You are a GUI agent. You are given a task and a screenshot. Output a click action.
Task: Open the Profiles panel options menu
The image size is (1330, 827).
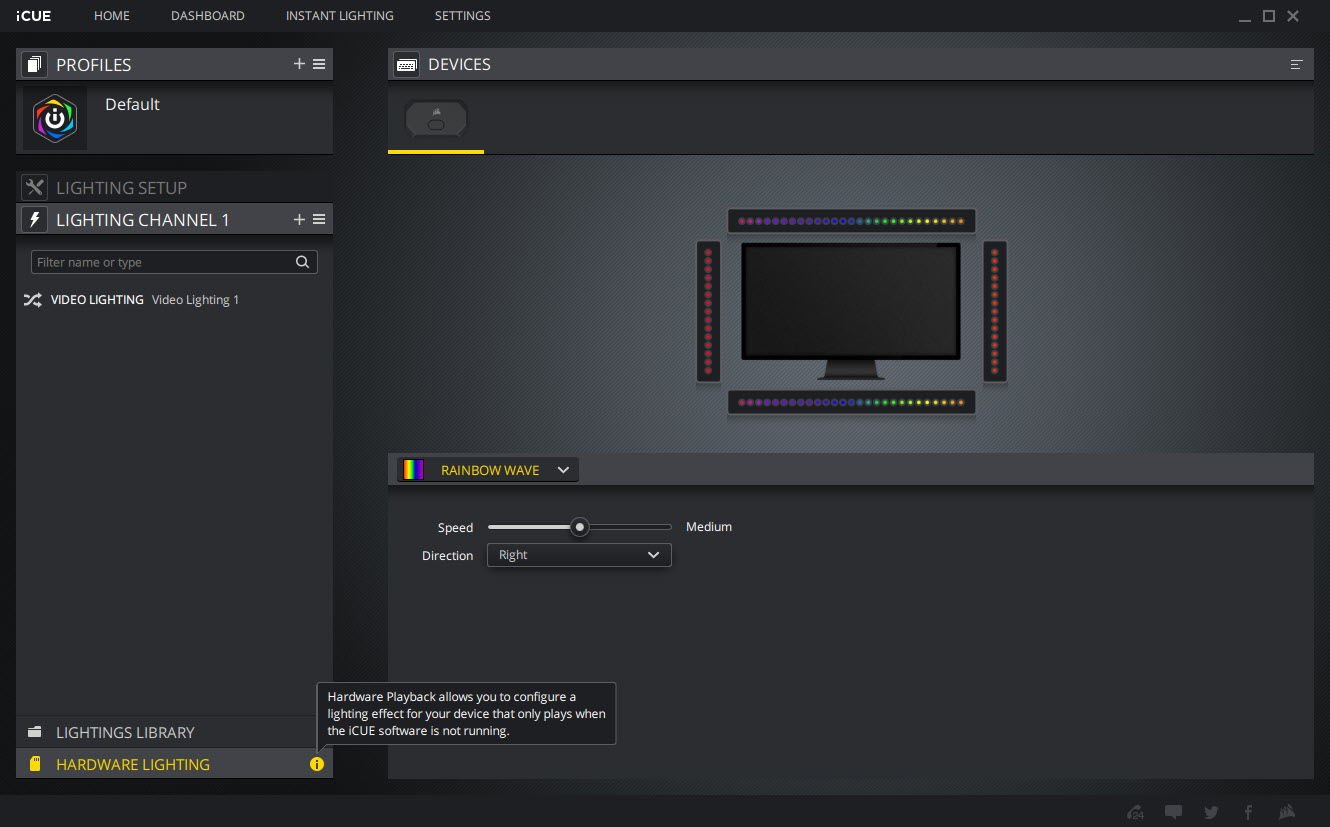[x=319, y=64]
